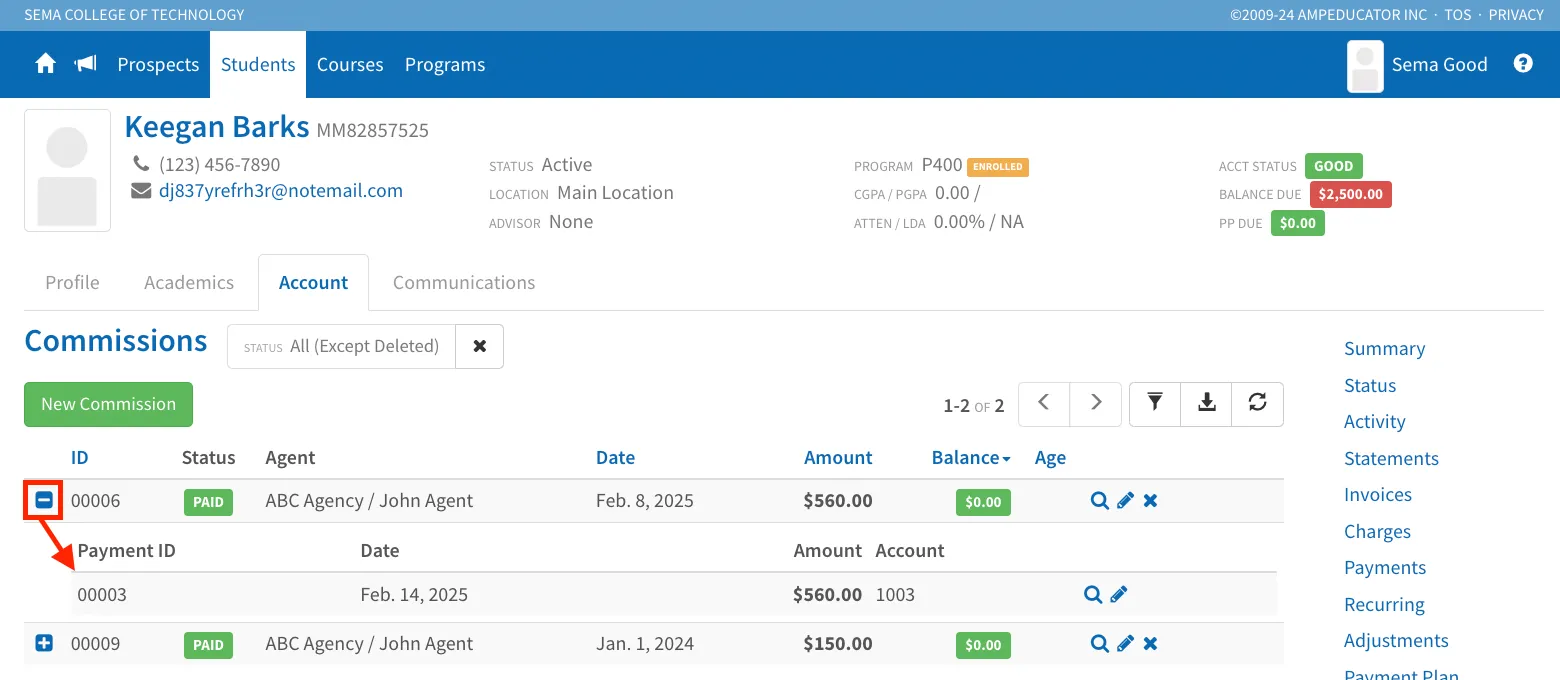Expand commission 00009 payment rows
Image resolution: width=1560 pixels, height=680 pixels.
tap(44, 644)
